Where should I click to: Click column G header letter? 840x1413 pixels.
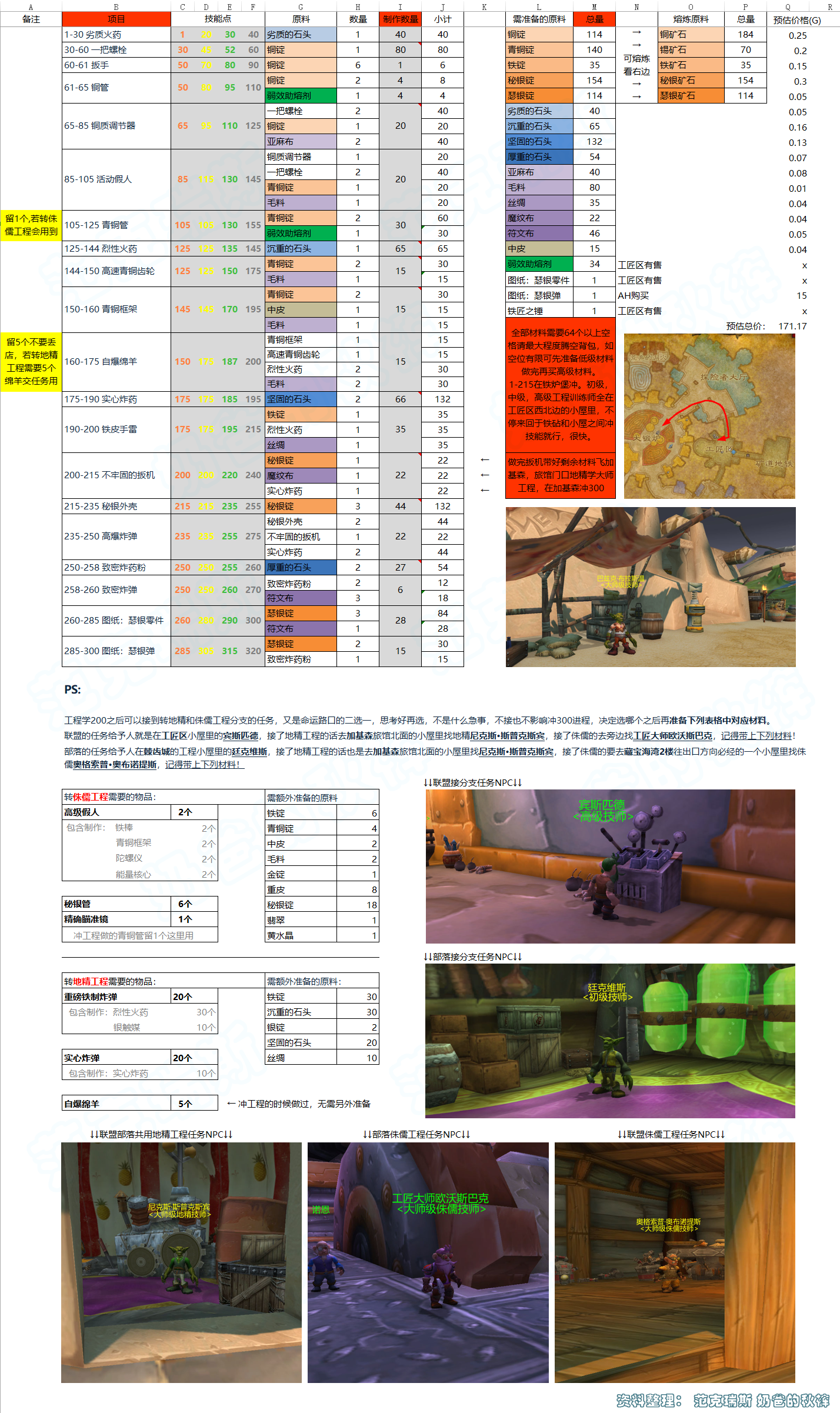301,7
